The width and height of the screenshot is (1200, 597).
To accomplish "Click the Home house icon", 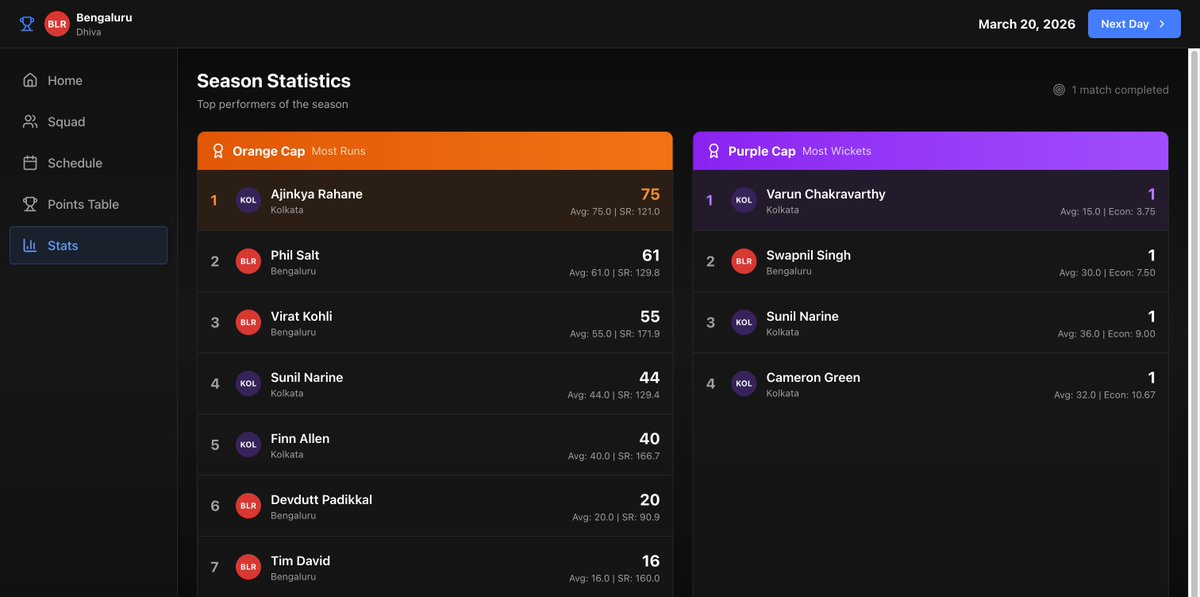I will click(x=30, y=80).
